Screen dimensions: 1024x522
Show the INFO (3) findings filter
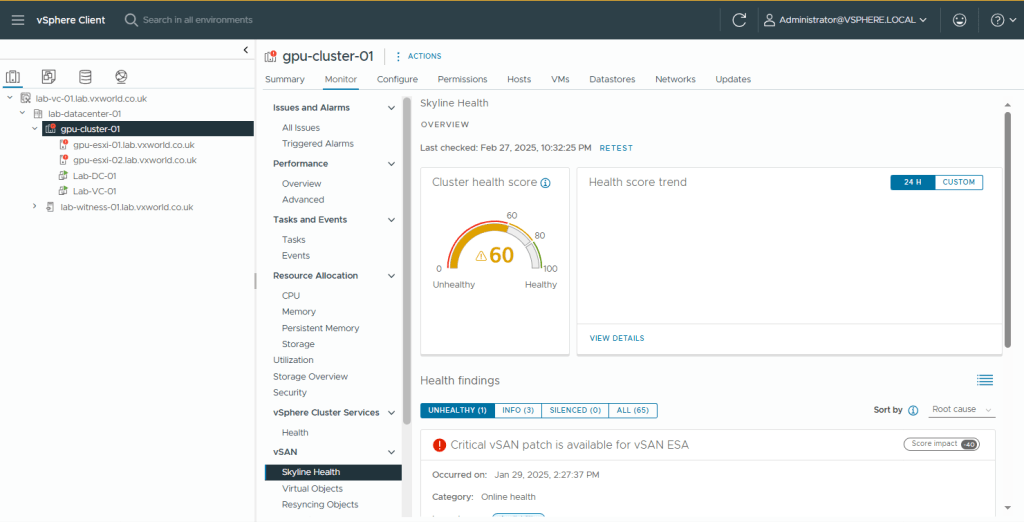(x=517, y=410)
